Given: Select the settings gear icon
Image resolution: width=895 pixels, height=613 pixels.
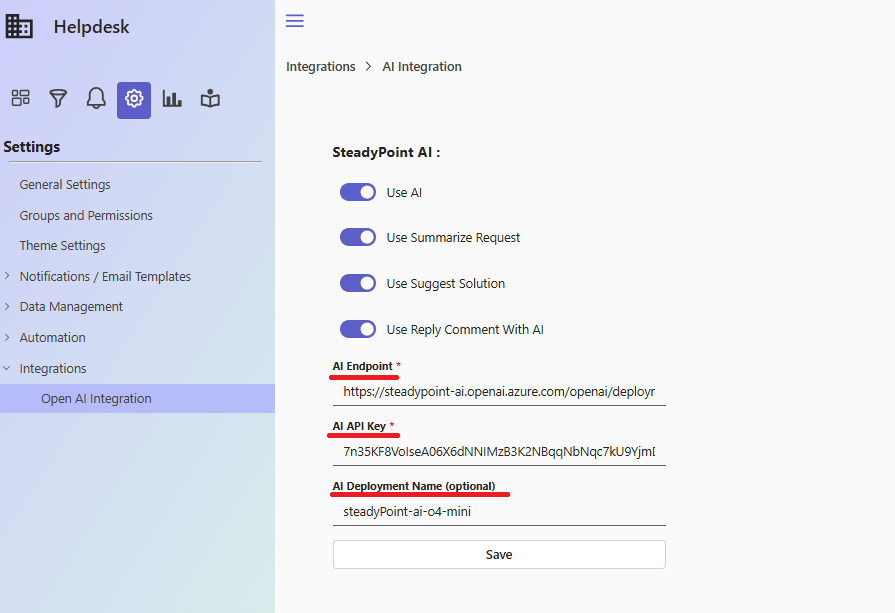Looking at the screenshot, I should [x=134, y=99].
